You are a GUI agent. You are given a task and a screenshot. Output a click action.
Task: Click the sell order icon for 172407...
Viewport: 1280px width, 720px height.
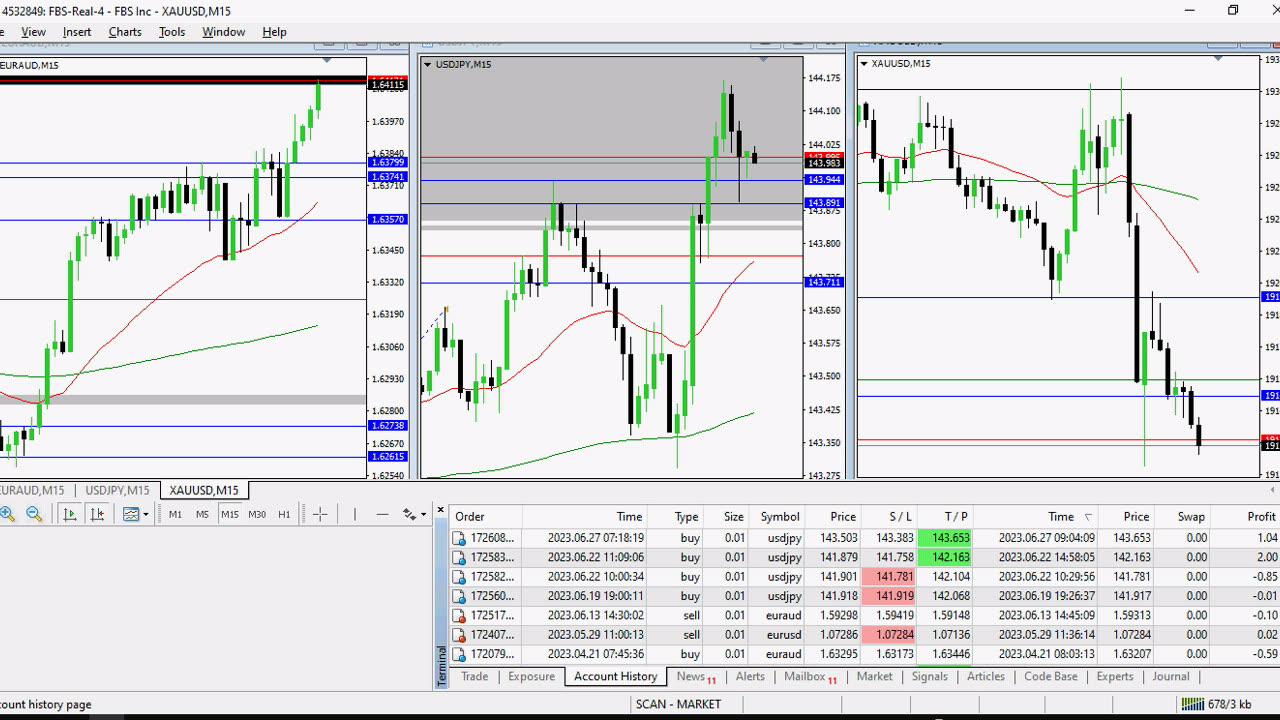coord(460,635)
